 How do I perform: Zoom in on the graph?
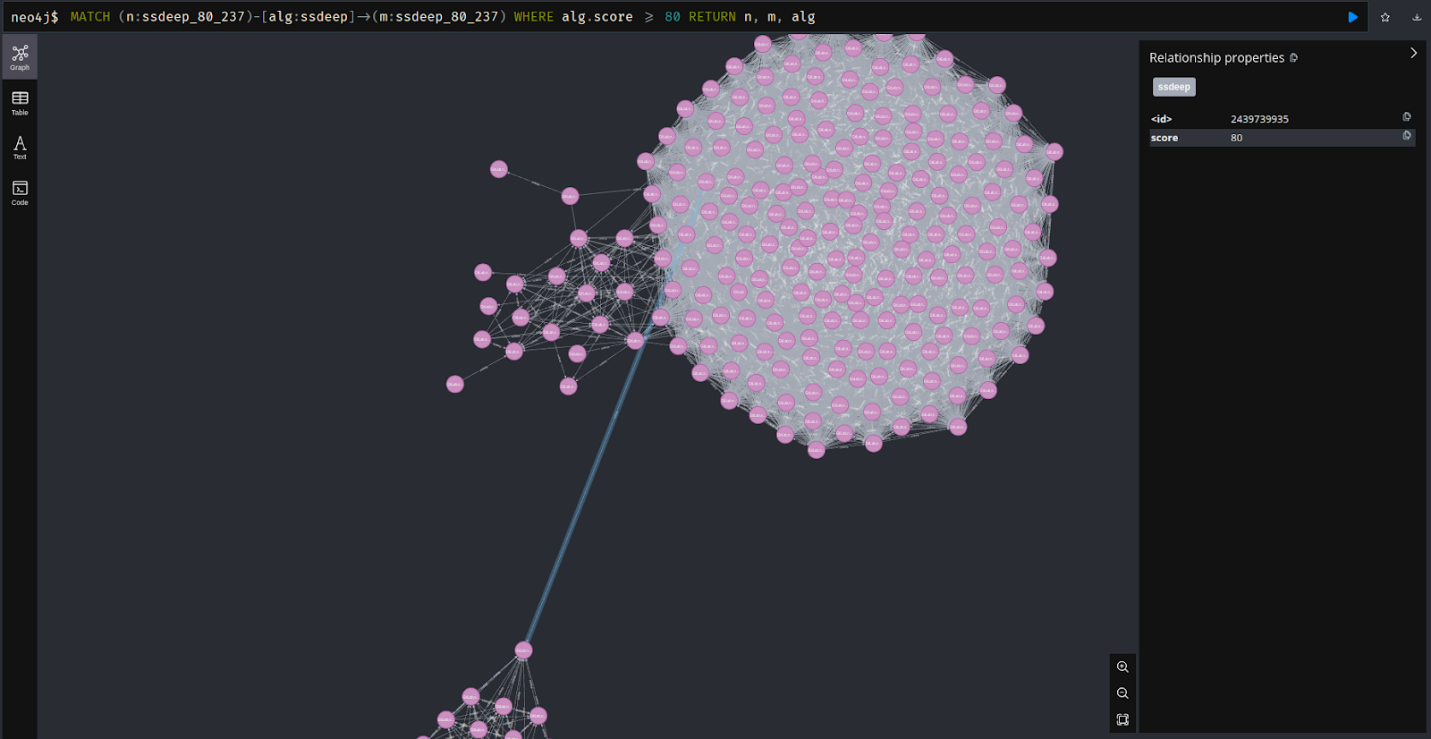tap(1122, 667)
